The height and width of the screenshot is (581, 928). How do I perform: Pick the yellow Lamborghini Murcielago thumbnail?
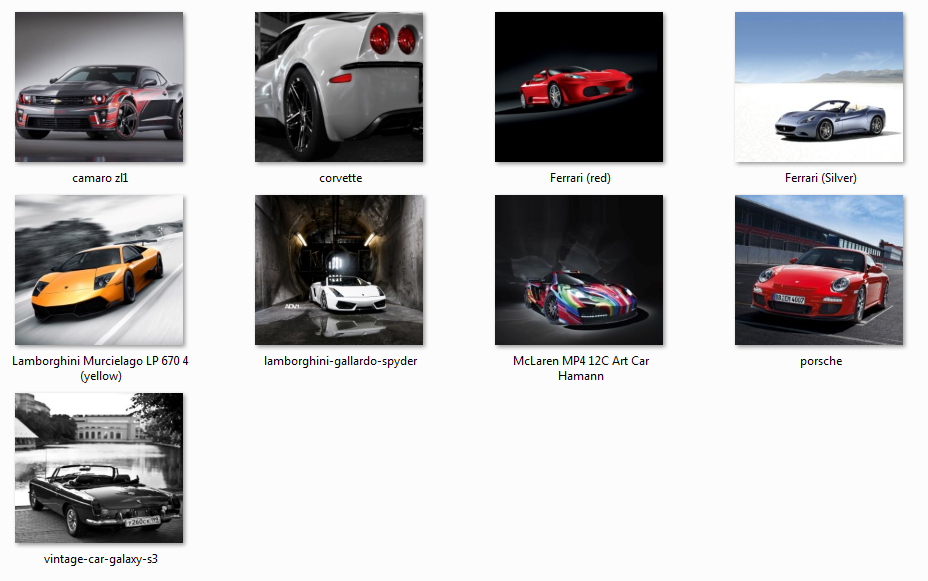(x=99, y=270)
